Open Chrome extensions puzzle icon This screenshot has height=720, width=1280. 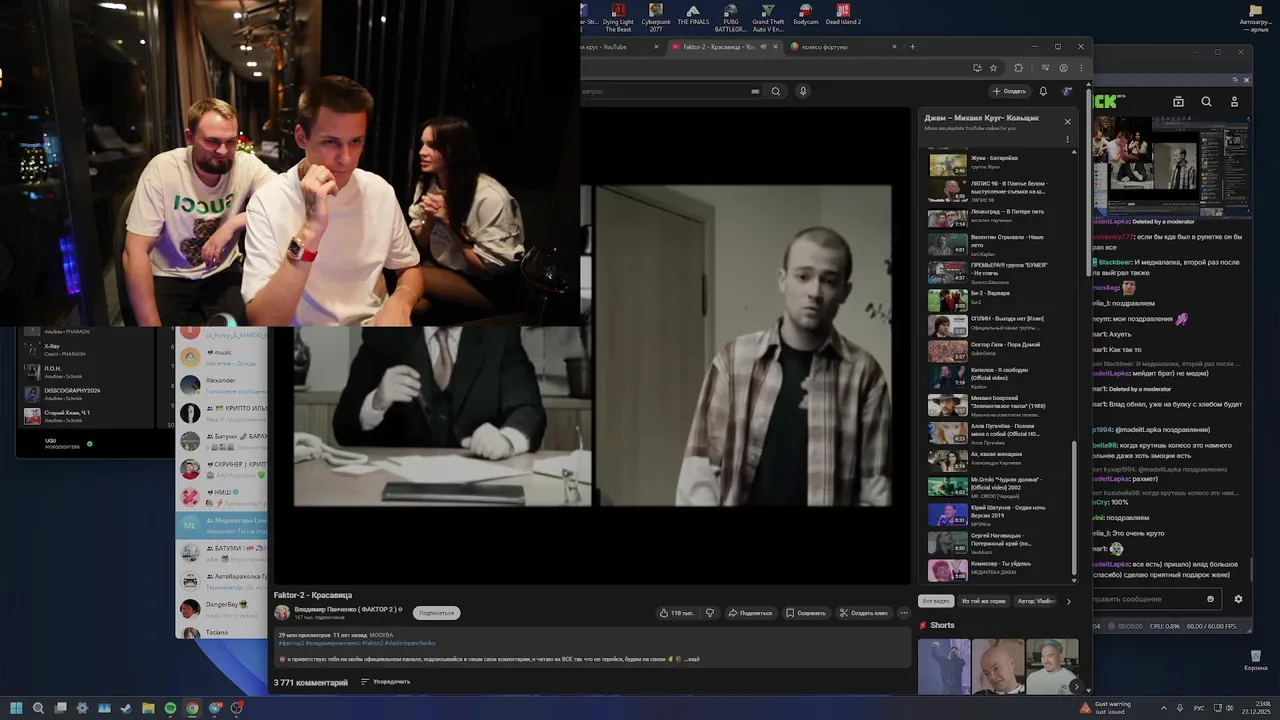pyautogui.click(x=1019, y=68)
